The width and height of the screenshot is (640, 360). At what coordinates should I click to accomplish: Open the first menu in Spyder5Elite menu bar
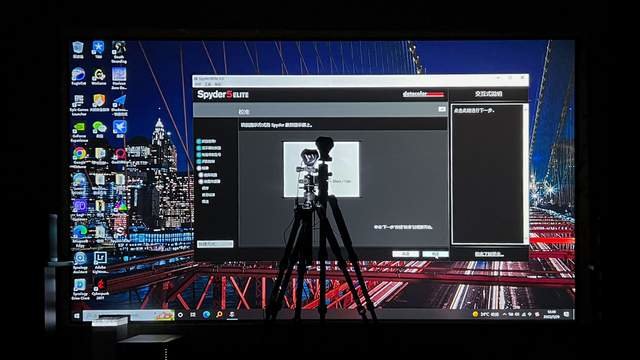pos(198,84)
